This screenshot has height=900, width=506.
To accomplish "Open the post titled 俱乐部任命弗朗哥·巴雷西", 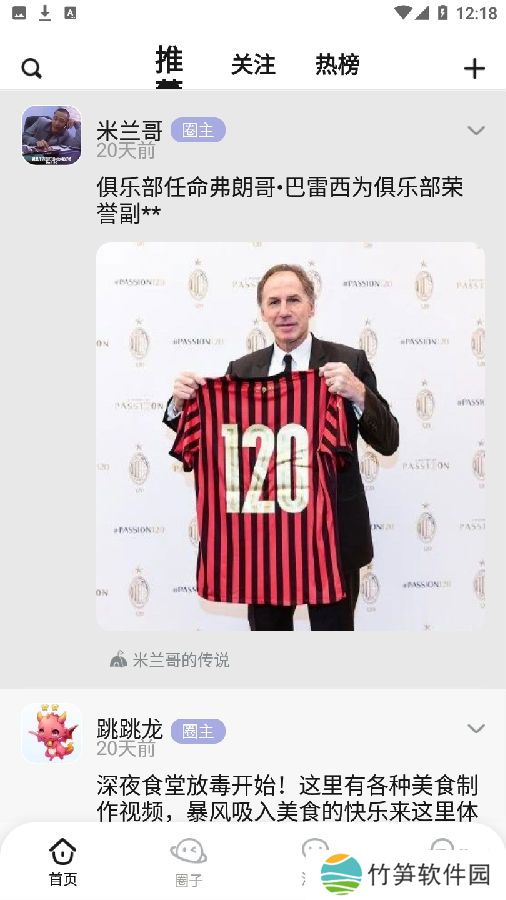I will click(280, 200).
